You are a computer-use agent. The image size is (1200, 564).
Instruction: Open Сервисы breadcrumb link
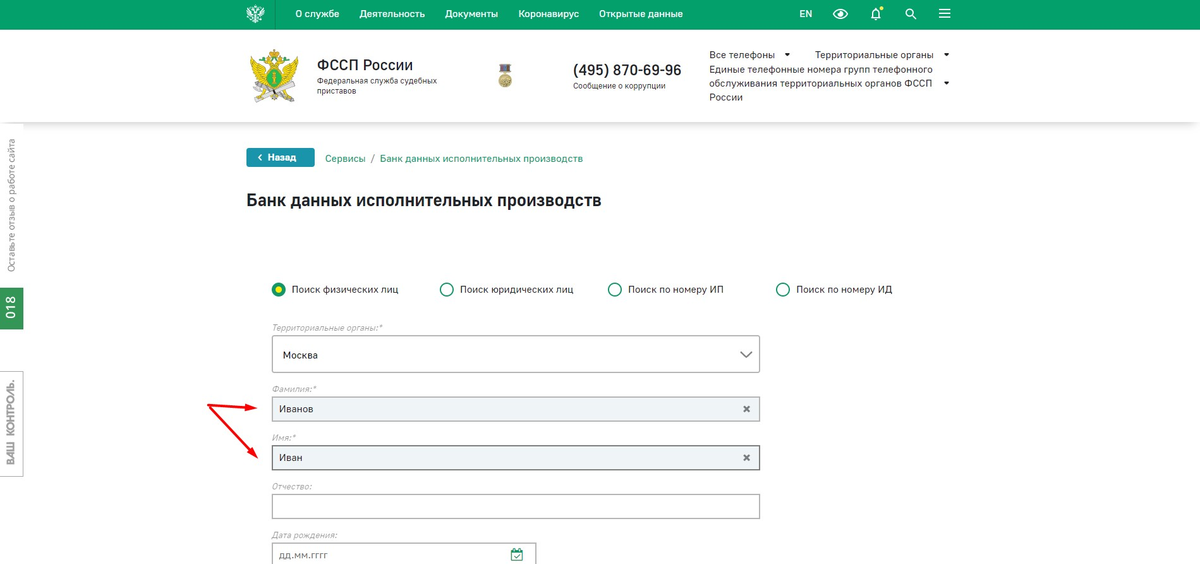(x=345, y=159)
